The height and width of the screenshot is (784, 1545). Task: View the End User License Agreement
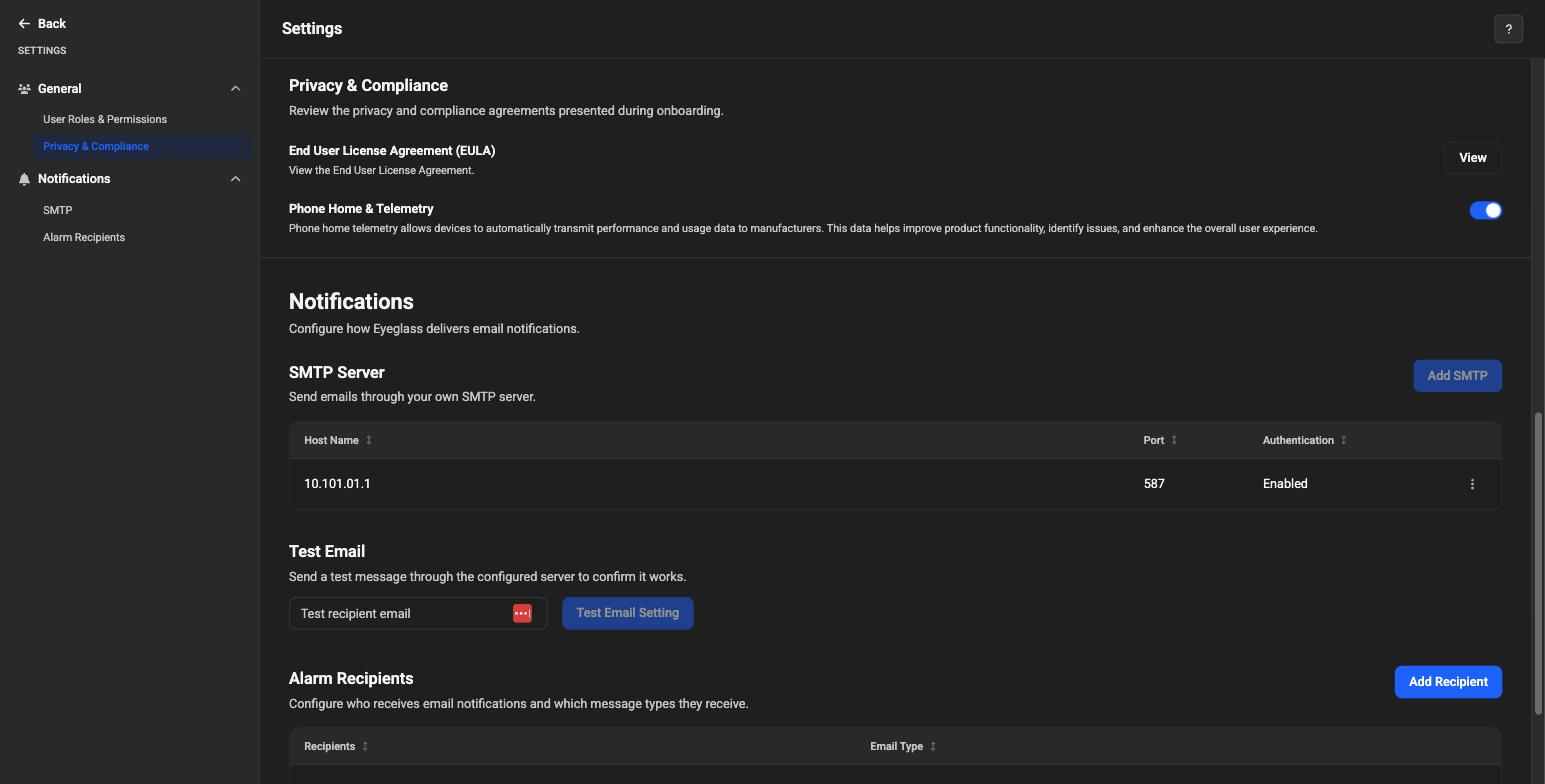point(1472,158)
